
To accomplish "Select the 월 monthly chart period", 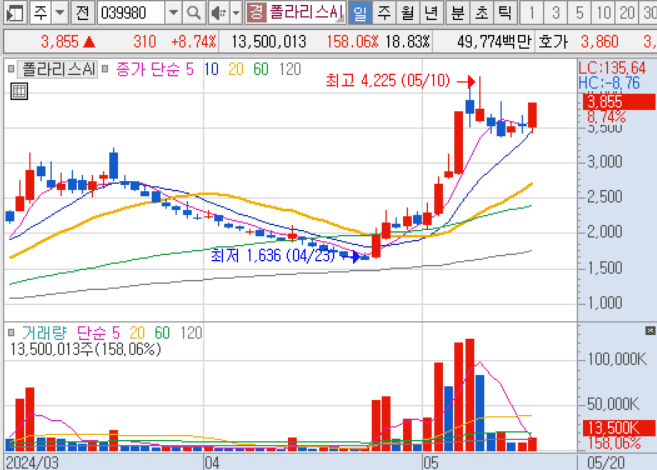I will (x=407, y=13).
